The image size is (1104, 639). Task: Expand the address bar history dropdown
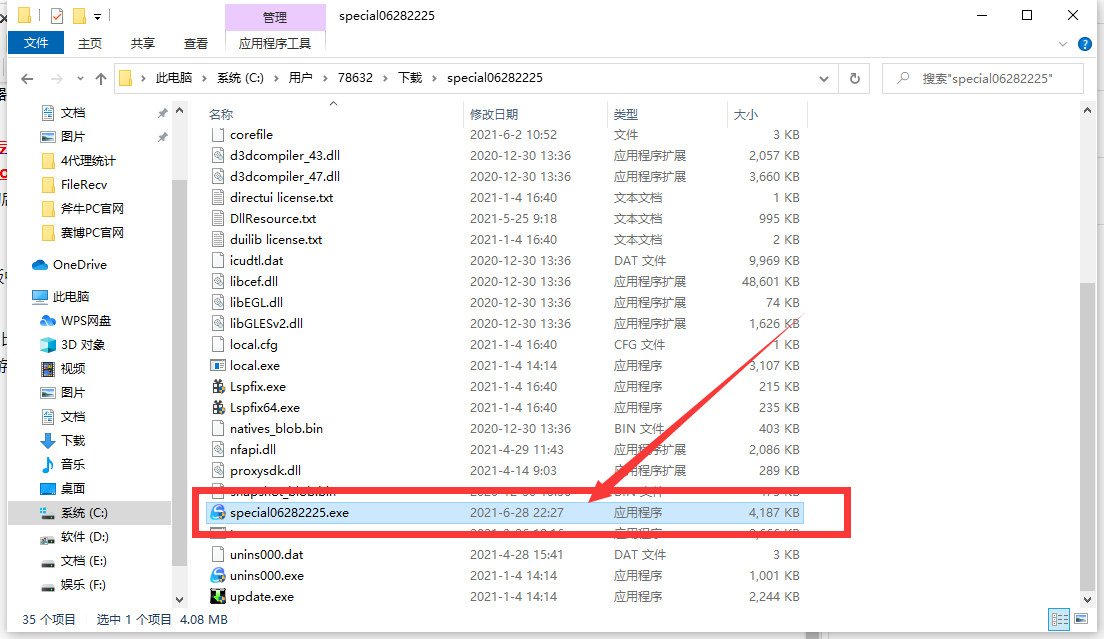click(x=823, y=78)
